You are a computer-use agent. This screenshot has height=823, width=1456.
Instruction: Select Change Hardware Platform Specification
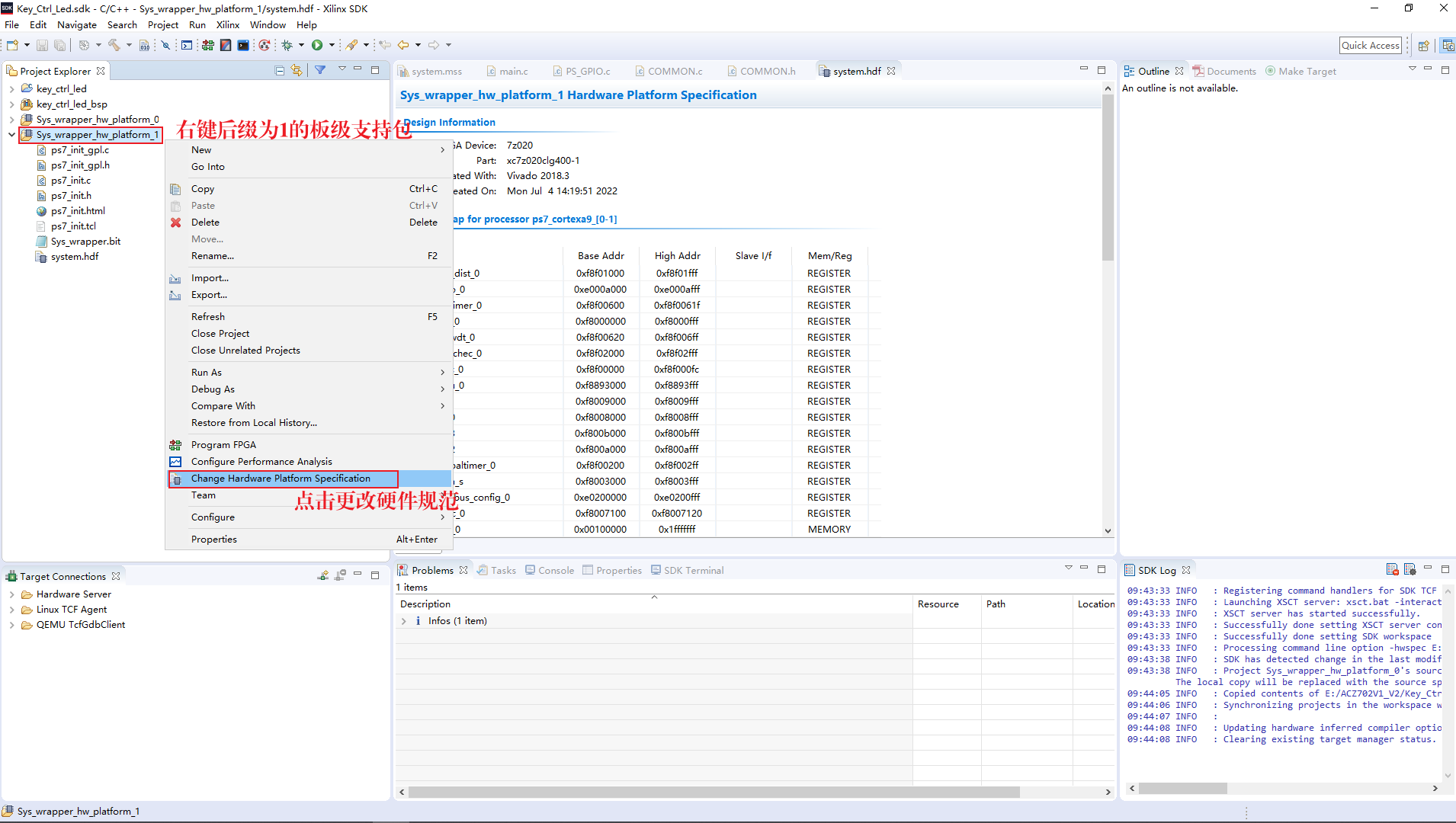309,479
